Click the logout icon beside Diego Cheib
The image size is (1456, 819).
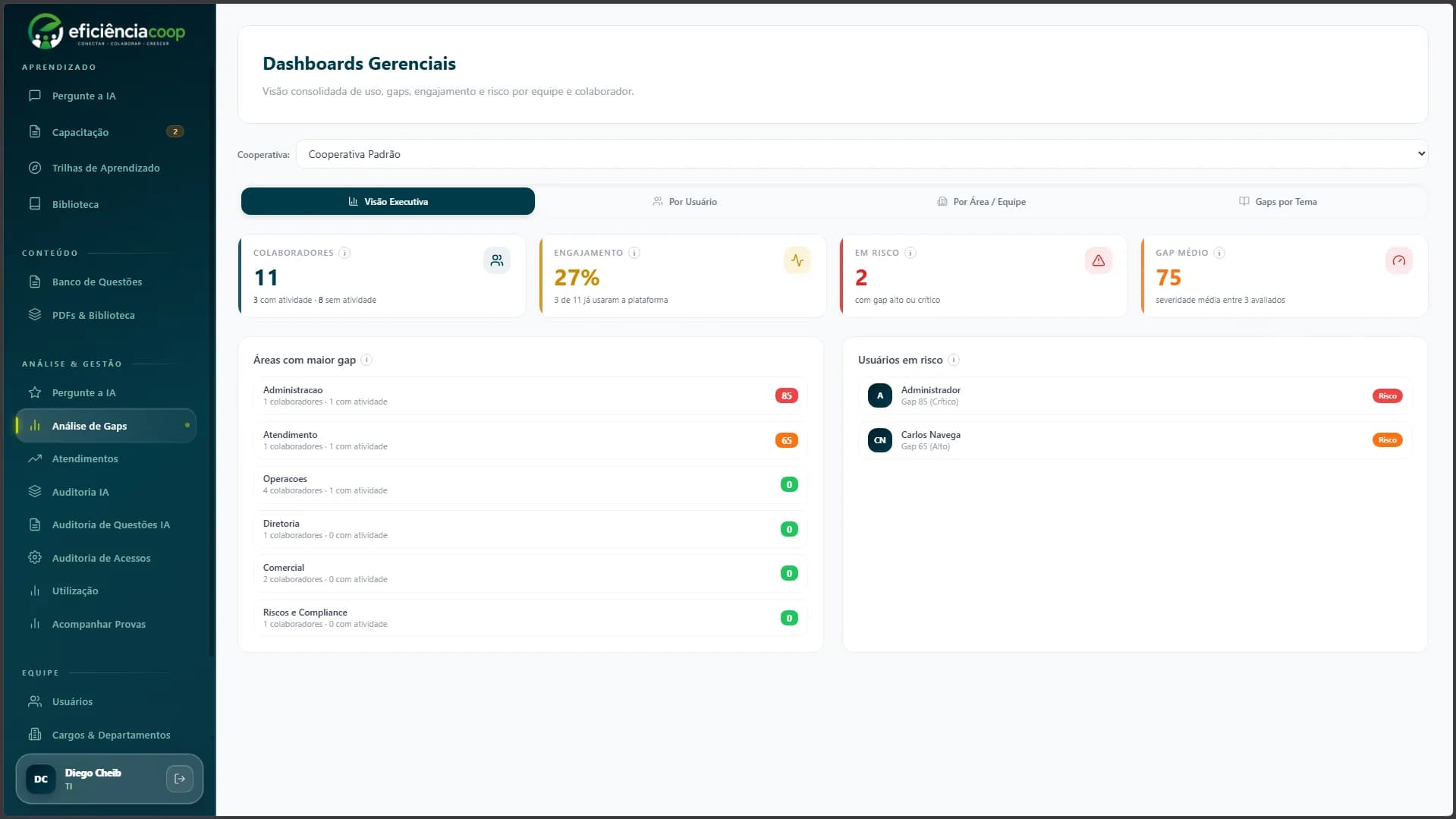tap(180, 779)
